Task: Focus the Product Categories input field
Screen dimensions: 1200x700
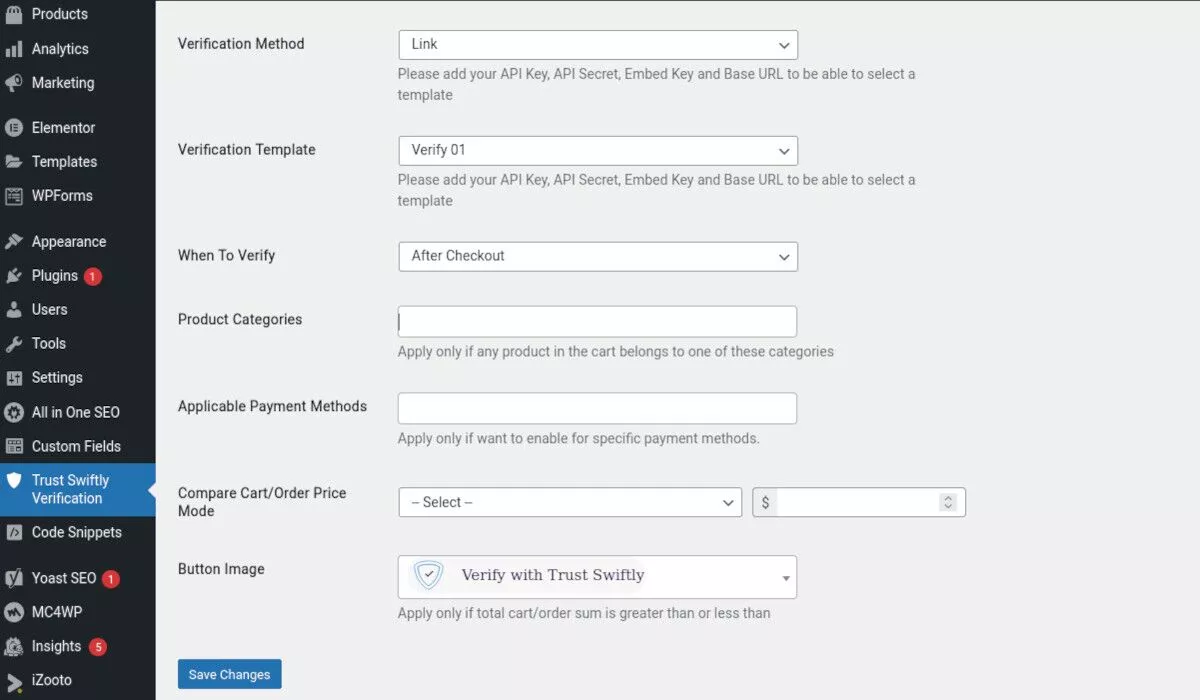Action: (597, 321)
